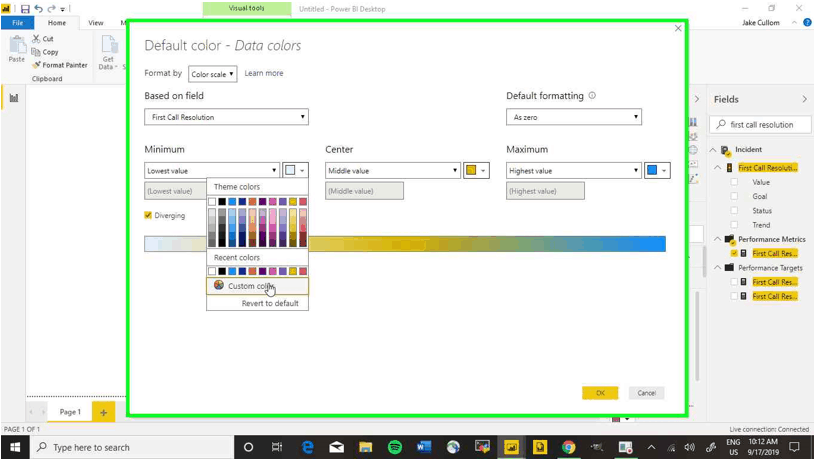Click the Cancel button
Screen dimensions: 816x459
(646, 393)
